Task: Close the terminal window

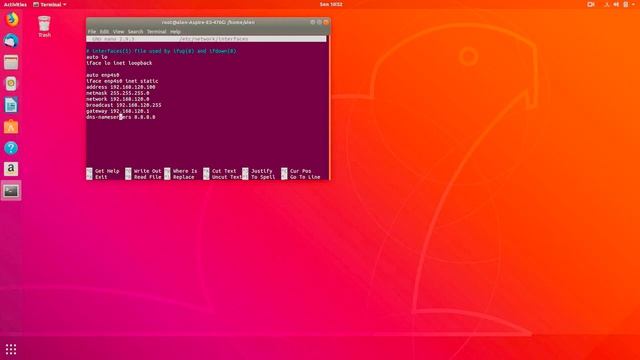Action: [x=326, y=22]
